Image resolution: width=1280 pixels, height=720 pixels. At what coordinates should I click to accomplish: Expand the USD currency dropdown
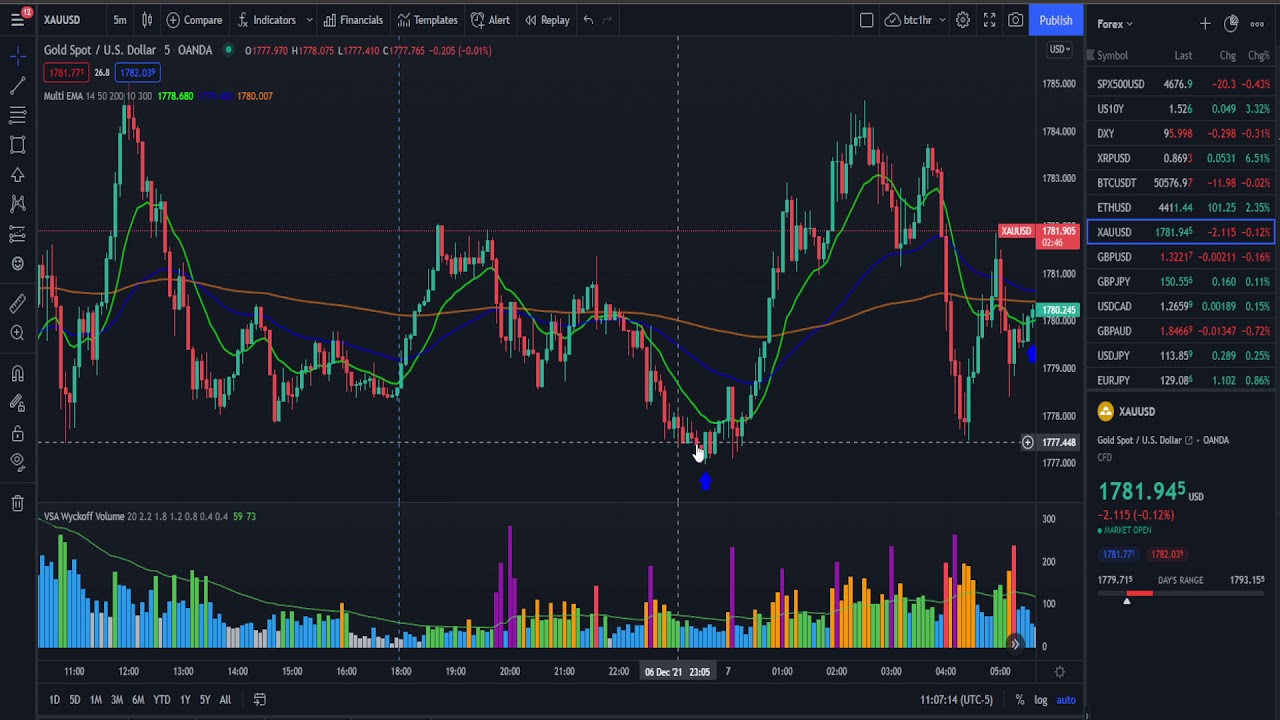[x=1059, y=49]
